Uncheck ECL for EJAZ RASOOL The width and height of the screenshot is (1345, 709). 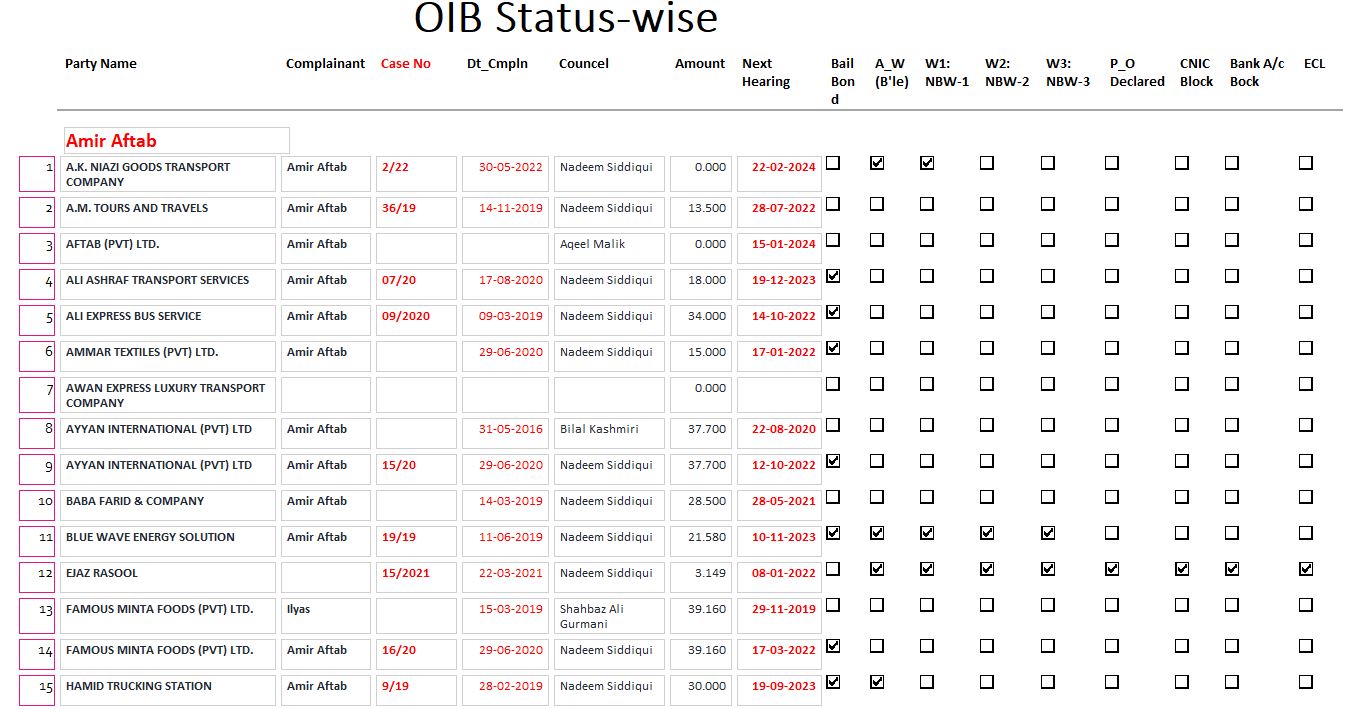click(1305, 569)
